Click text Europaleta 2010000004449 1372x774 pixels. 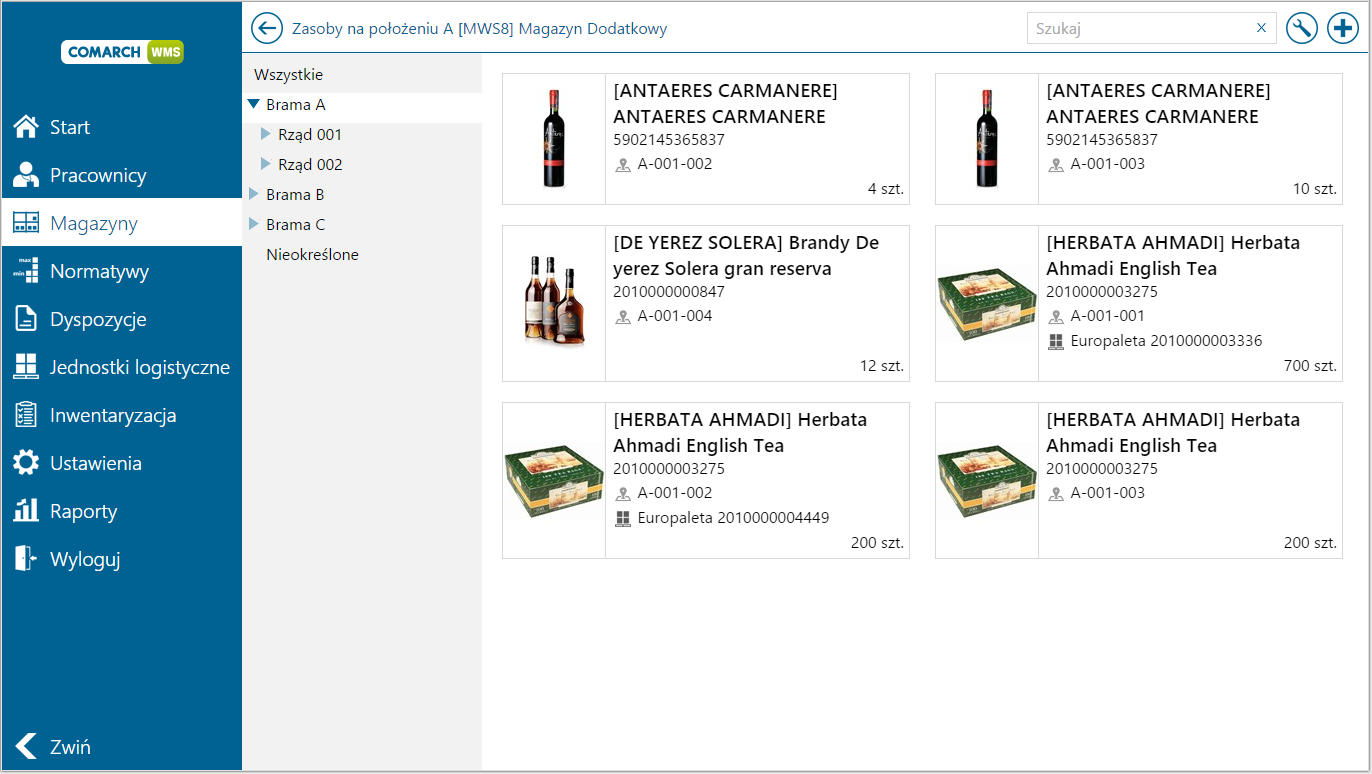point(733,518)
